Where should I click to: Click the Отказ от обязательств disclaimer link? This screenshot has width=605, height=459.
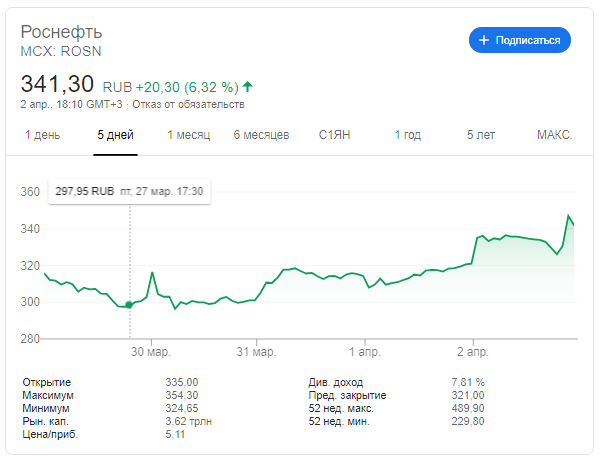coord(188,105)
